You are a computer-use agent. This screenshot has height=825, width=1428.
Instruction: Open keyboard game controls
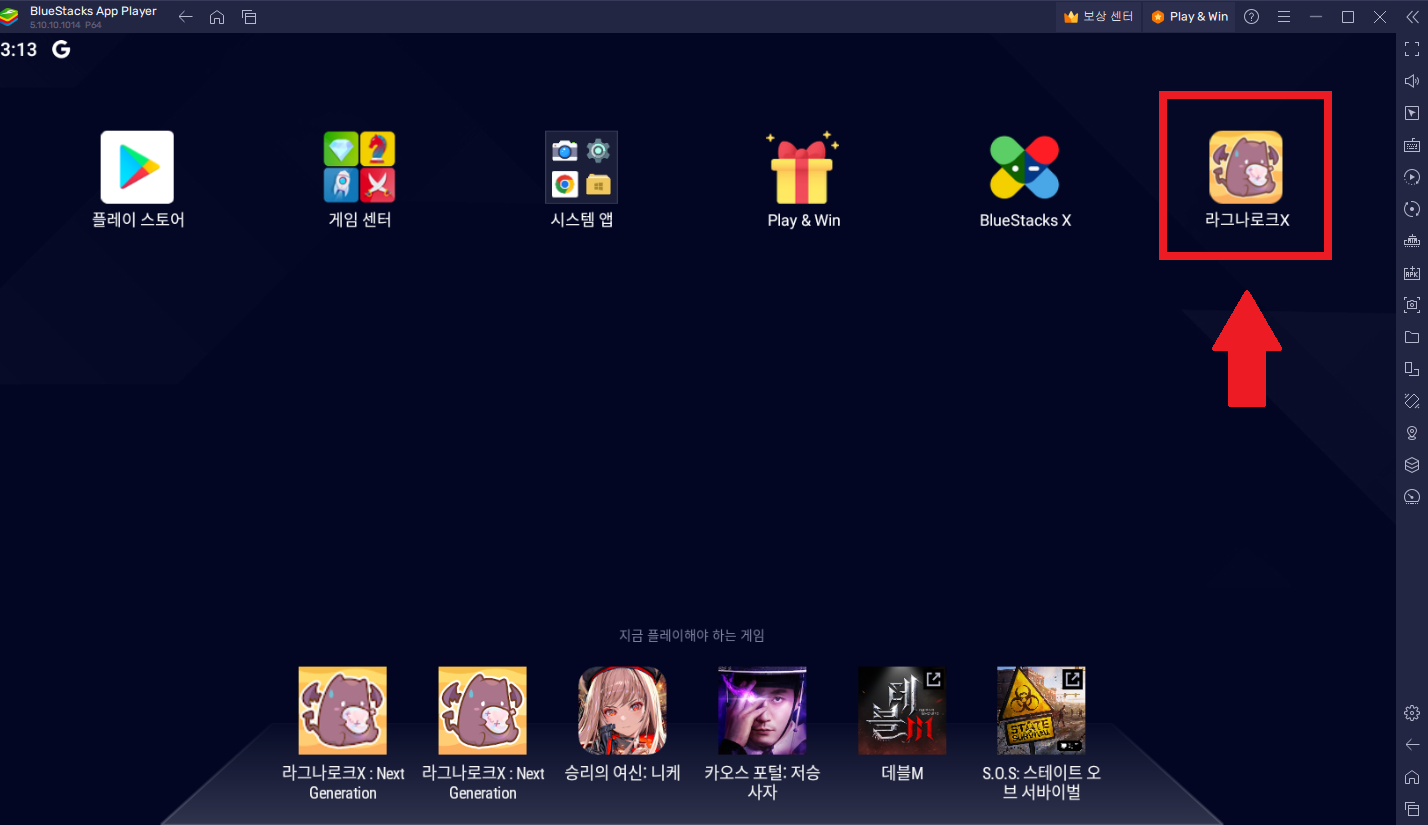pos(1412,145)
